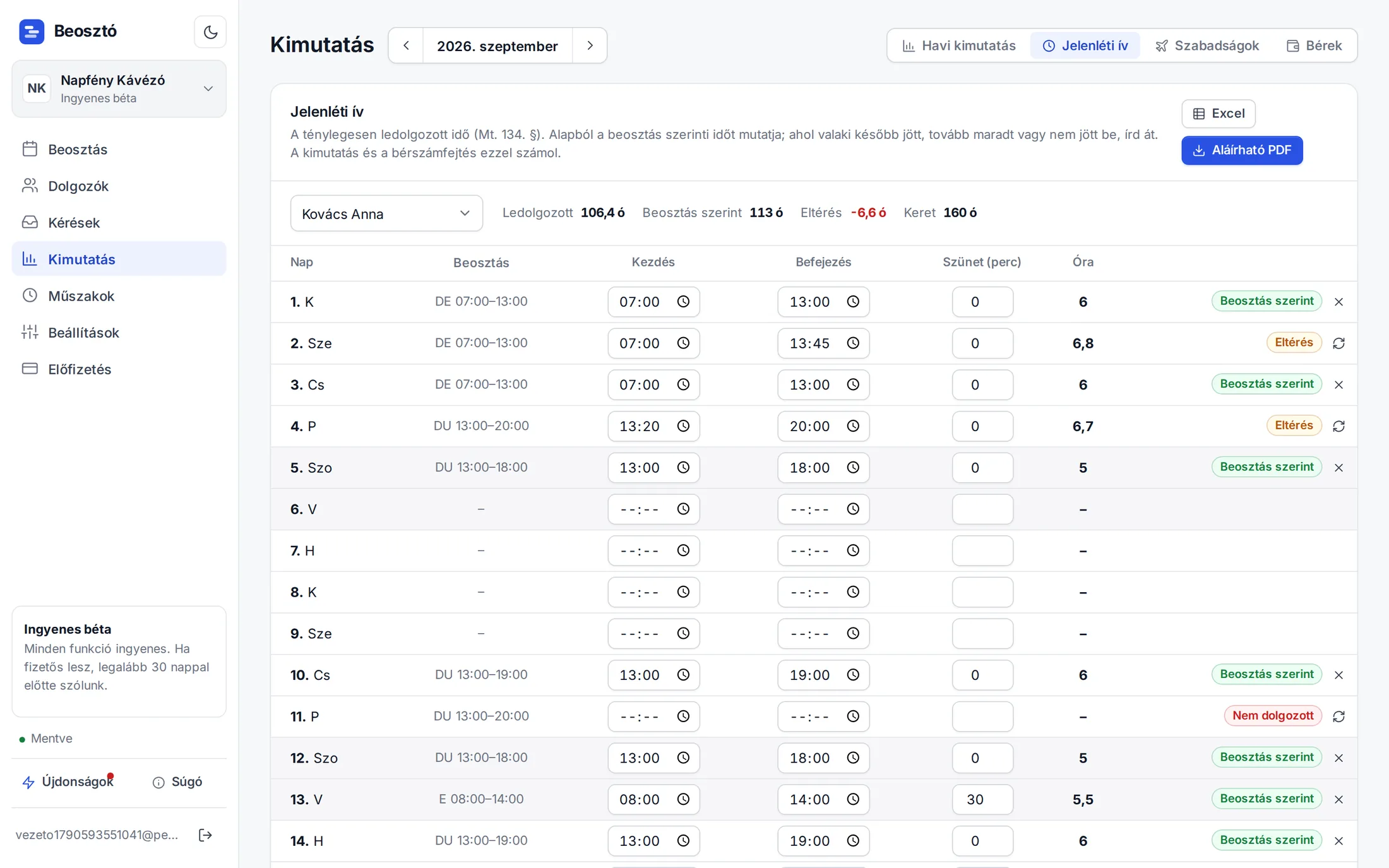Viewport: 1389px width, 868px height.
Task: Click the Beosztó logo icon
Action: 32,31
